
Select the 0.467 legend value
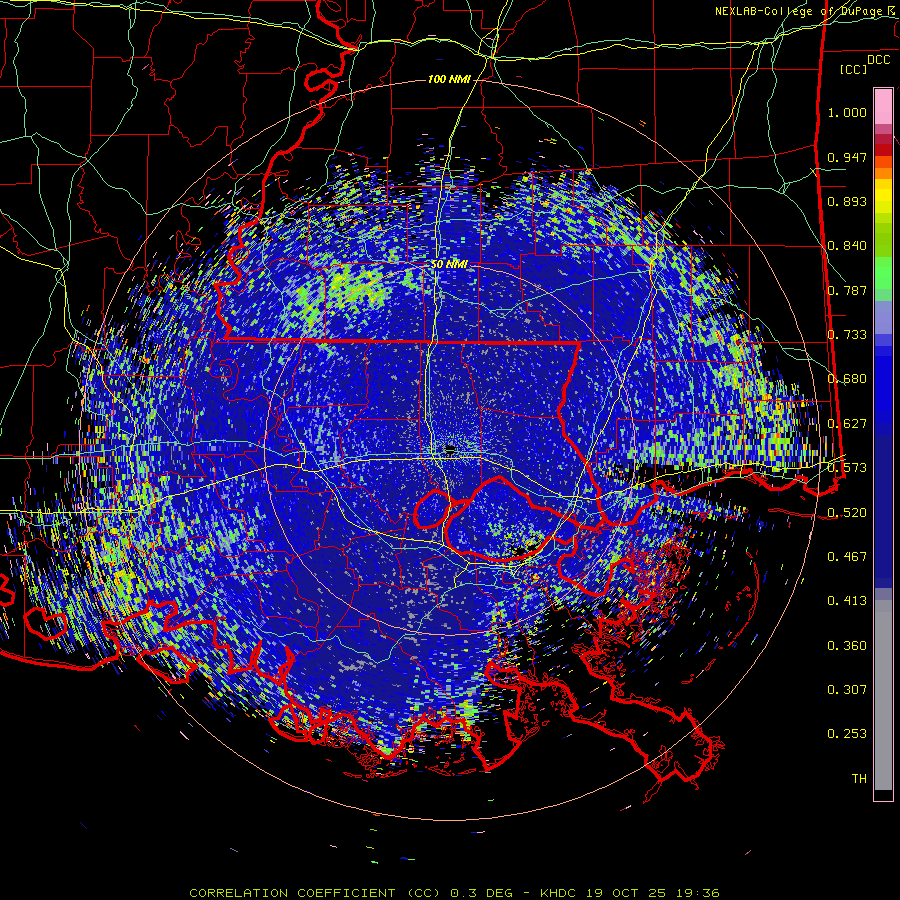coord(847,557)
